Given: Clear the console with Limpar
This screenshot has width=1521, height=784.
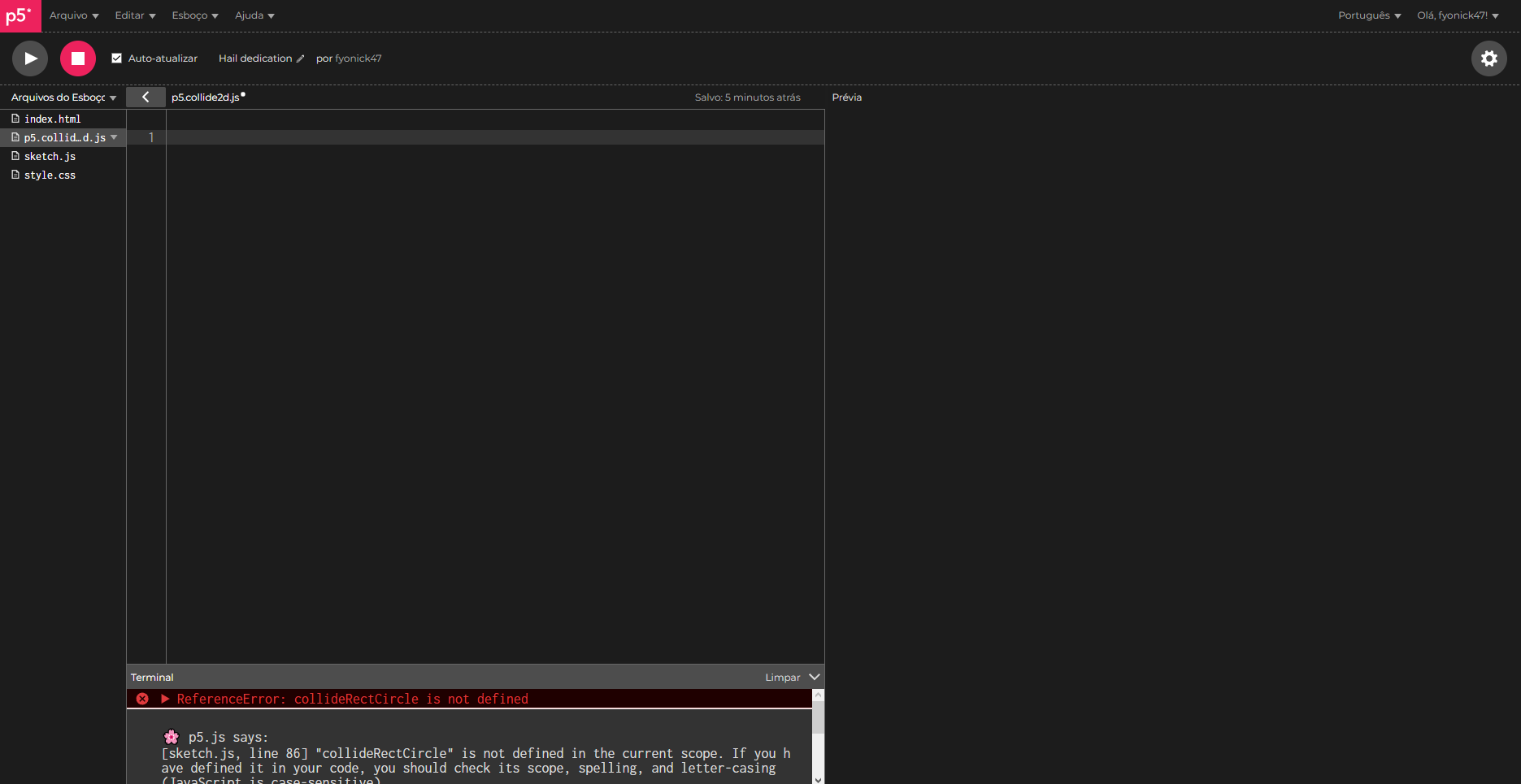Looking at the screenshot, I should click(782, 678).
